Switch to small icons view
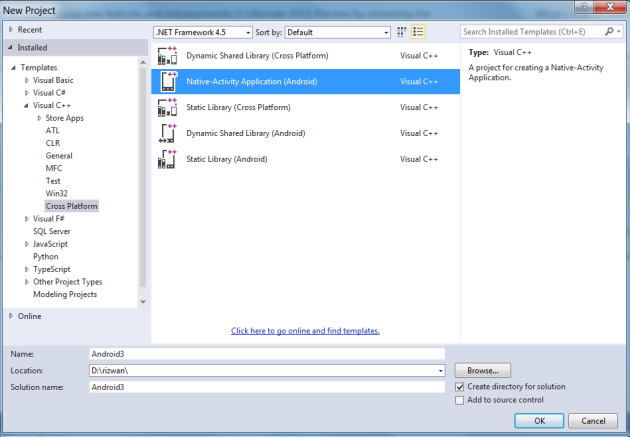630x437 pixels. (401, 32)
